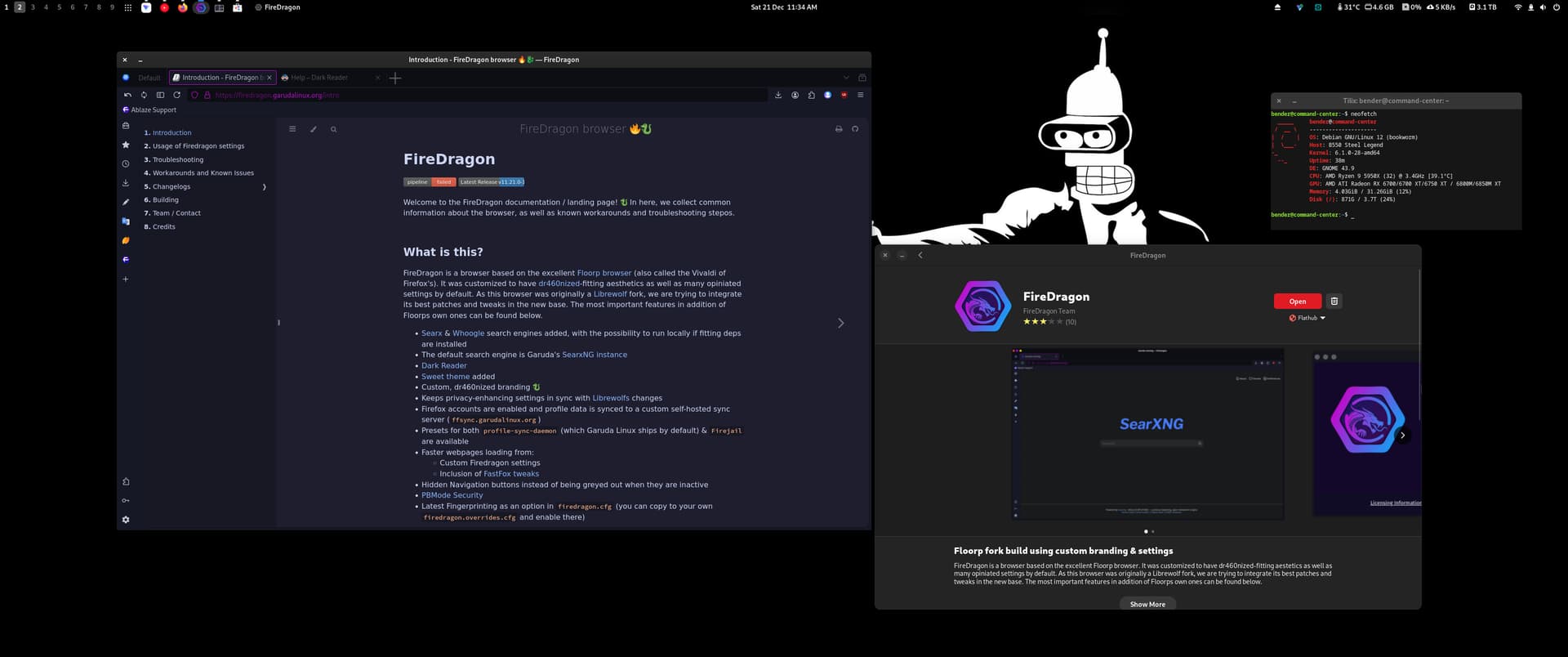This screenshot has height=657, width=1568.
Task: Open sidebar passwords key icon
Action: (x=126, y=501)
